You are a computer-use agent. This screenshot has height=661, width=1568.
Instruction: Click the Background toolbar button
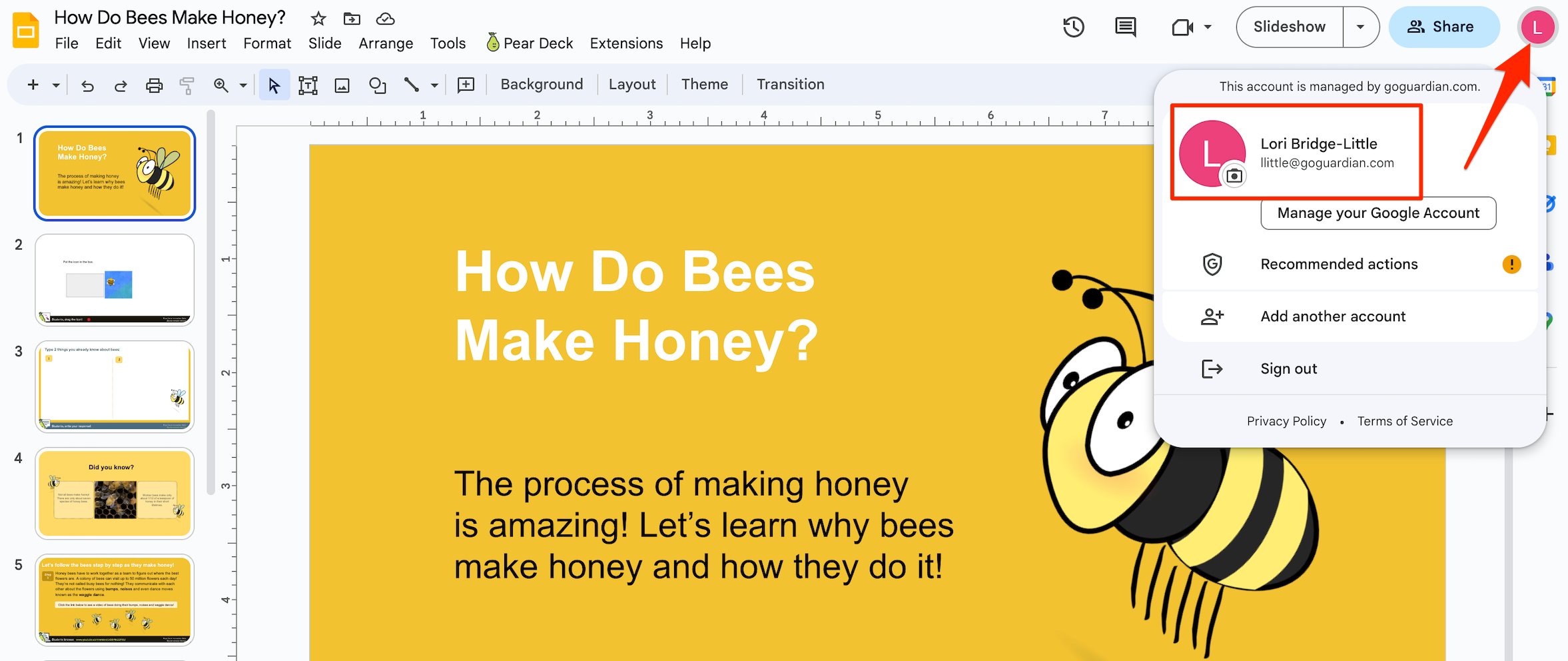[542, 85]
